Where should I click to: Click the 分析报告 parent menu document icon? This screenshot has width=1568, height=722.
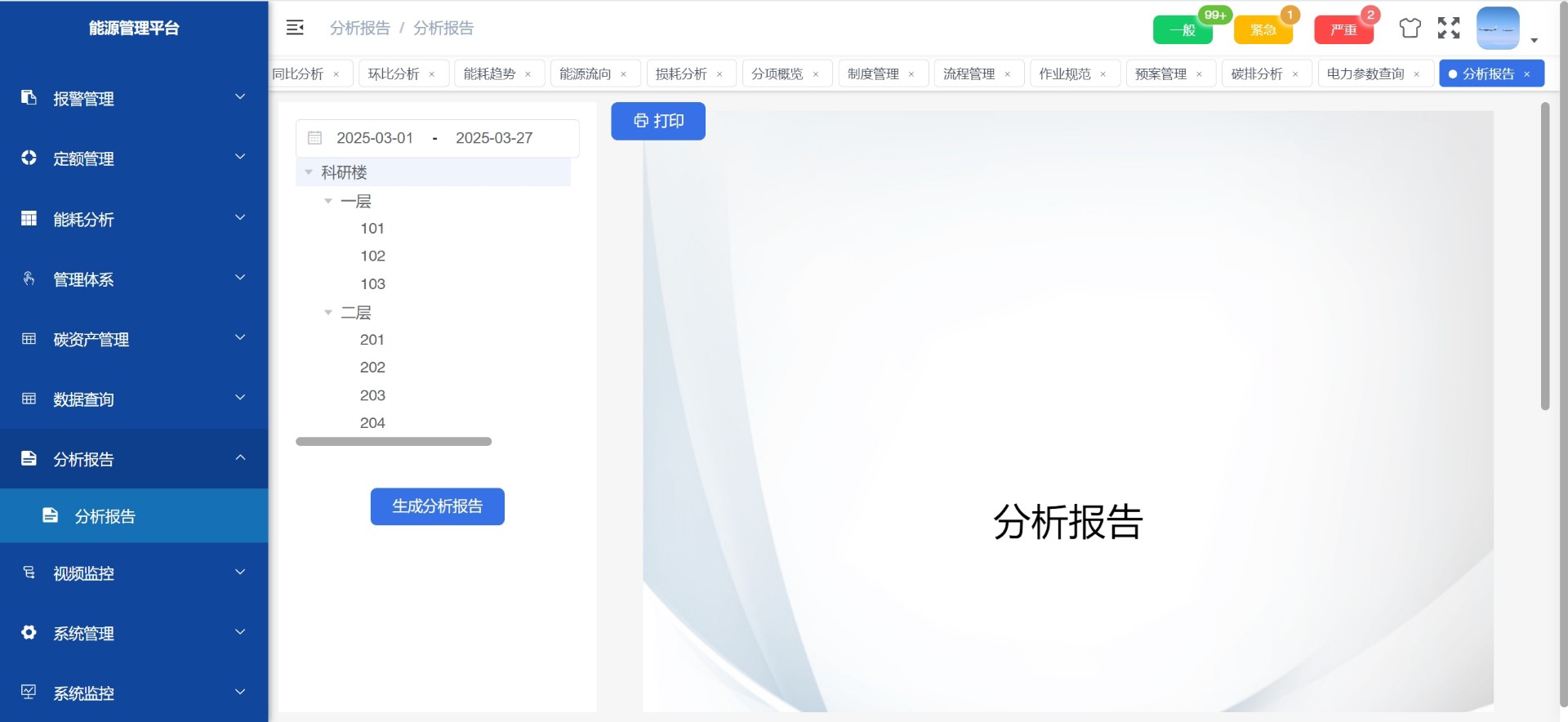(29, 458)
